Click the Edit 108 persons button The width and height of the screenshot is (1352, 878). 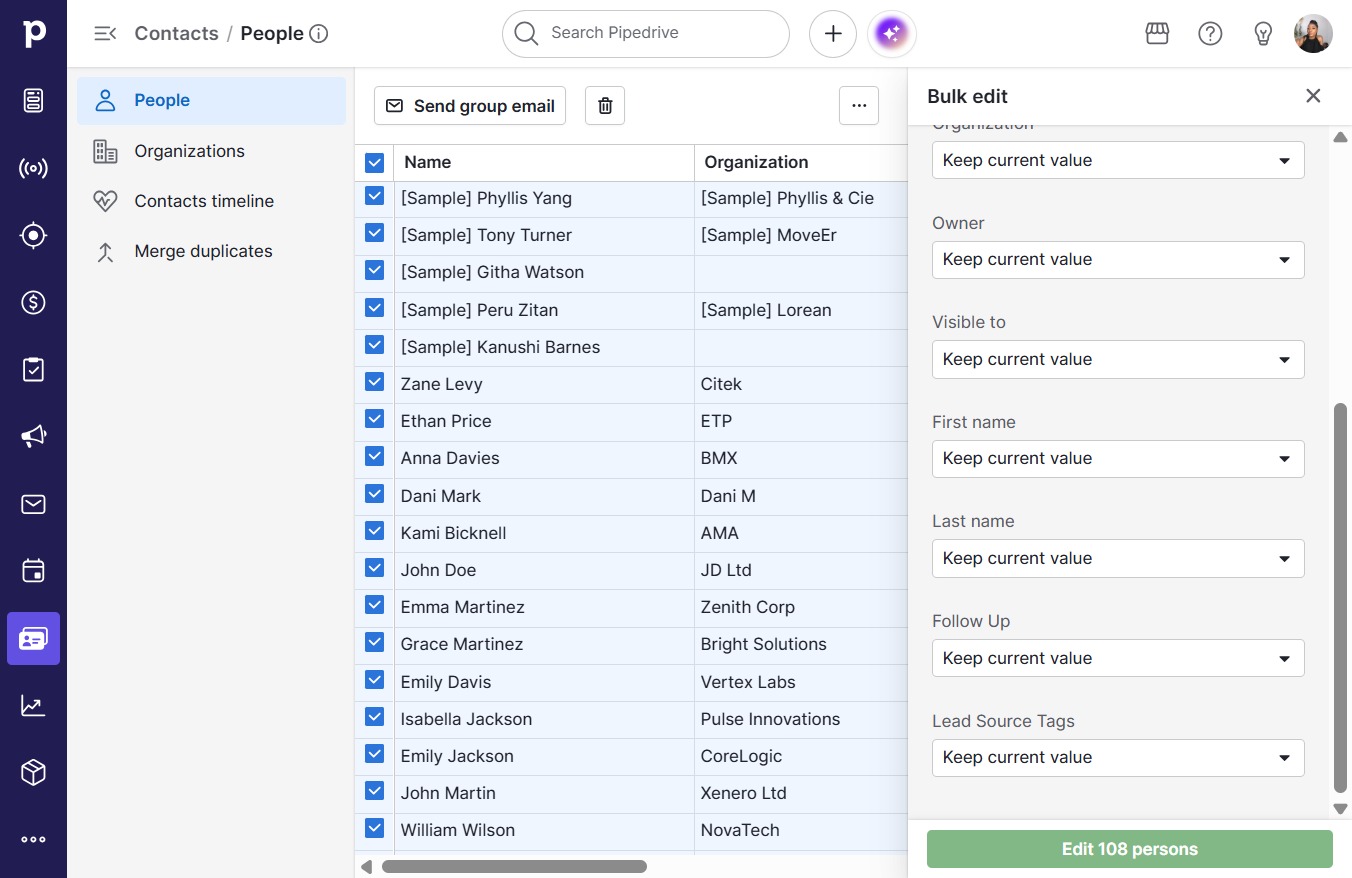[x=1130, y=849]
